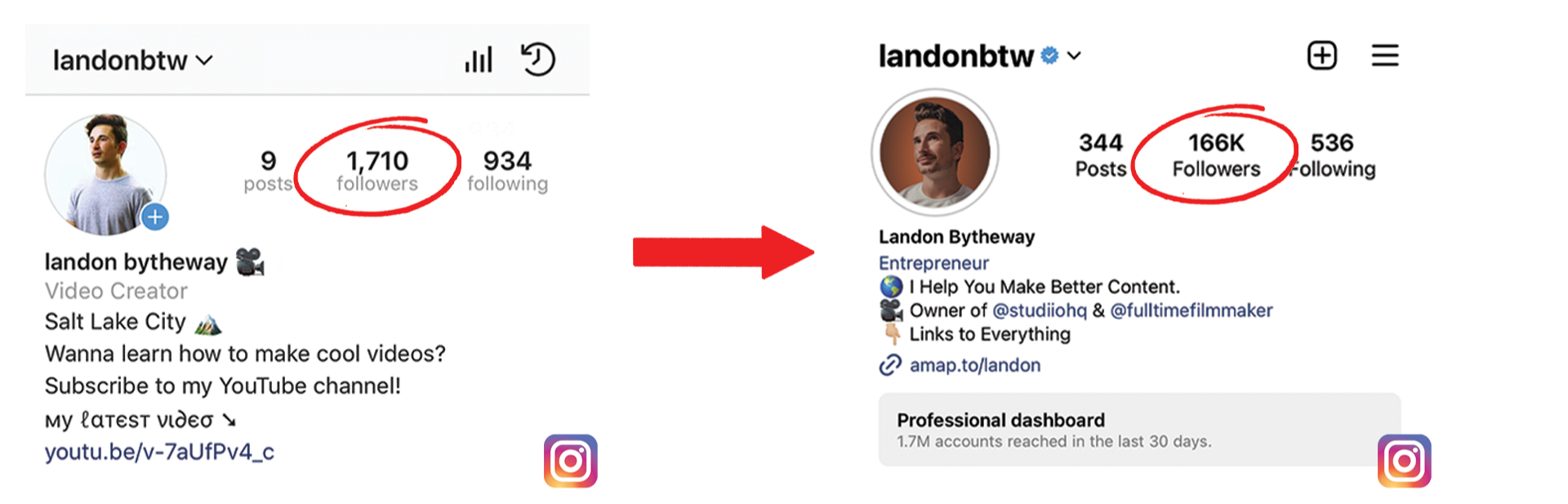Open the hamburger menu icon

(1385, 56)
